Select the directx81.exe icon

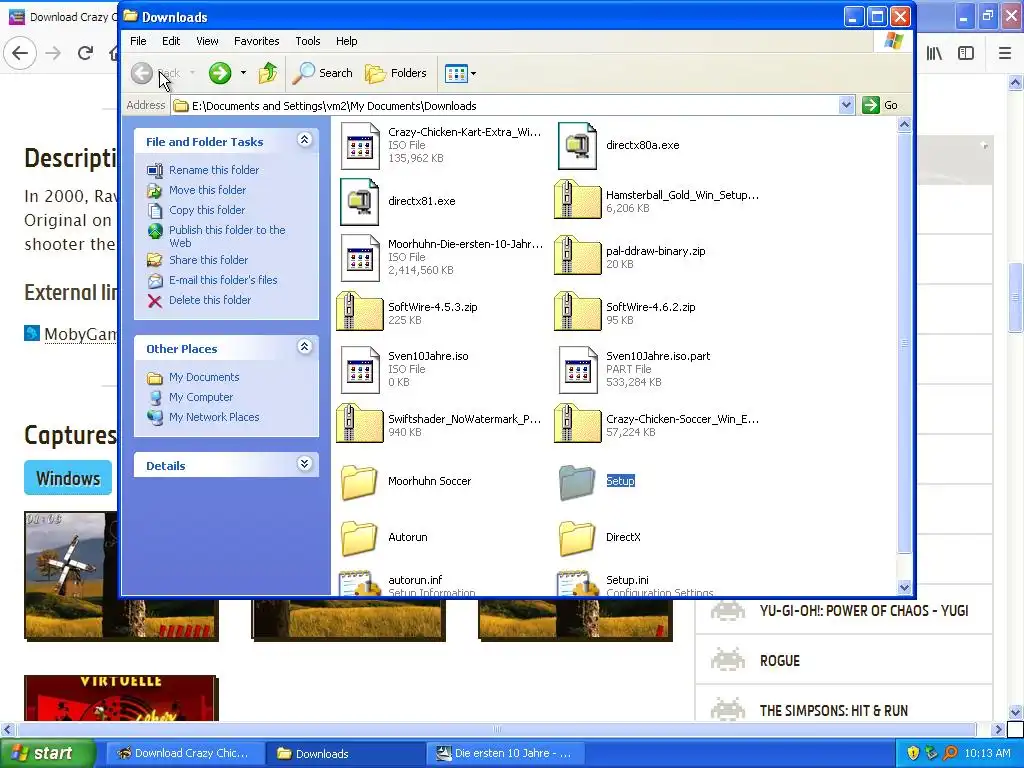[x=360, y=202]
